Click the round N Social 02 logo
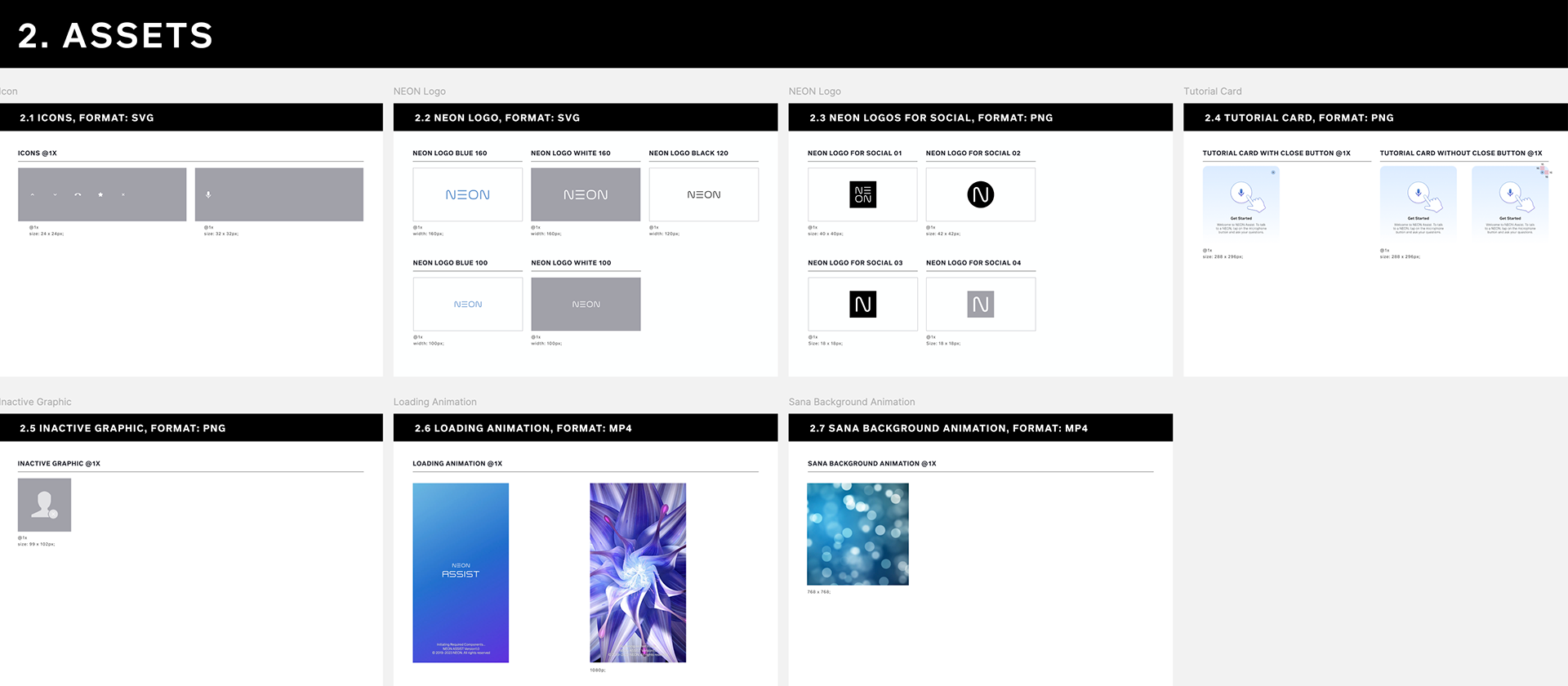 [x=981, y=194]
